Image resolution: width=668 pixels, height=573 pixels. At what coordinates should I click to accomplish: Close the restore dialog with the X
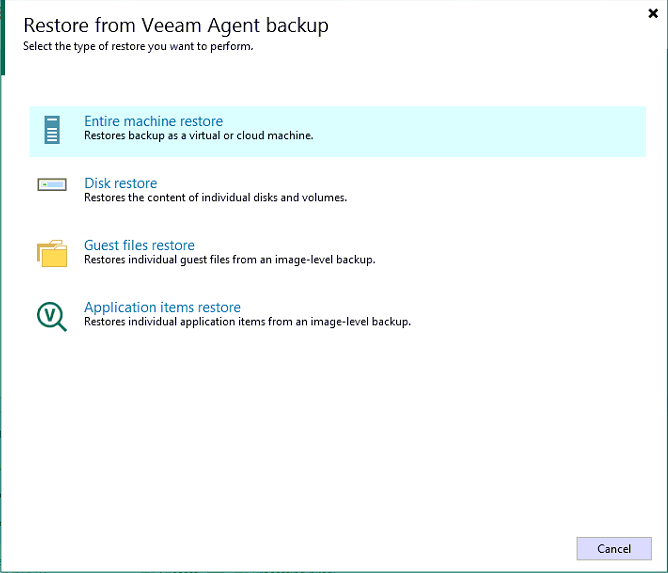pyautogui.click(x=653, y=15)
